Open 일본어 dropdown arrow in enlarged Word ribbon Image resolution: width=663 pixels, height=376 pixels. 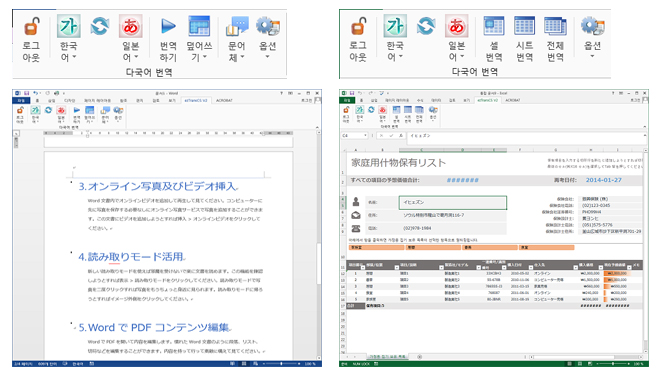(x=137, y=57)
